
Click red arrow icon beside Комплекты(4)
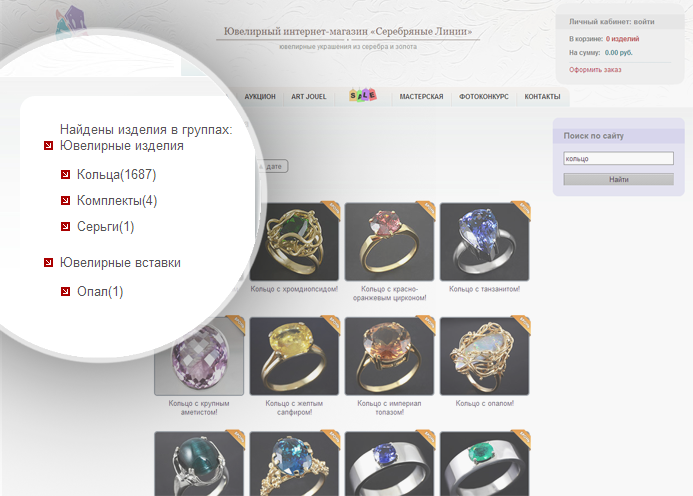65,201
